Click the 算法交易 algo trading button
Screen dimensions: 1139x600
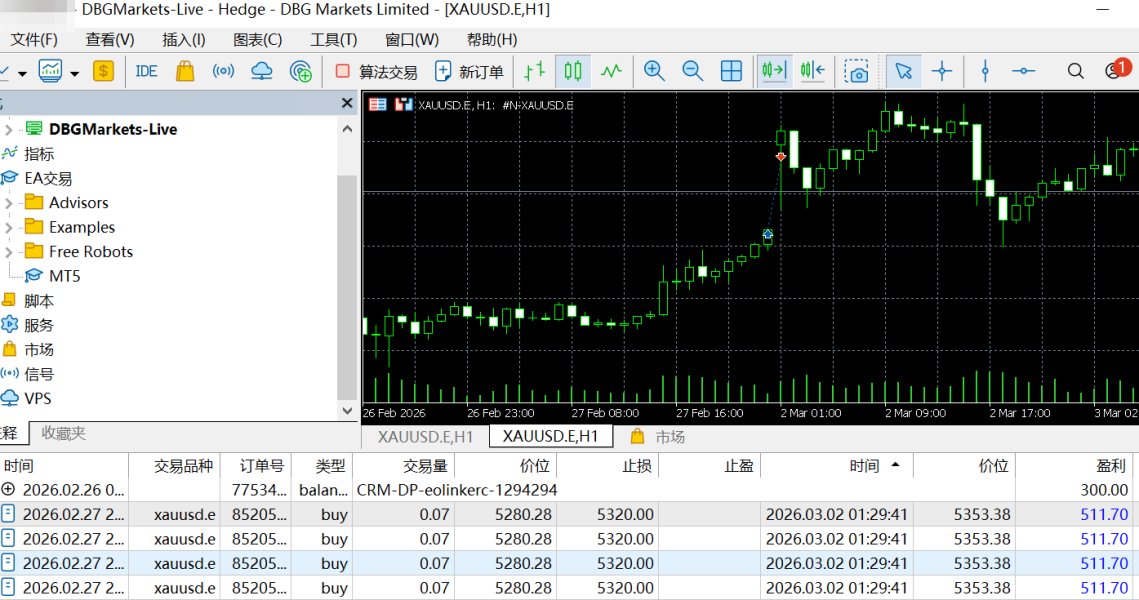tap(376, 71)
